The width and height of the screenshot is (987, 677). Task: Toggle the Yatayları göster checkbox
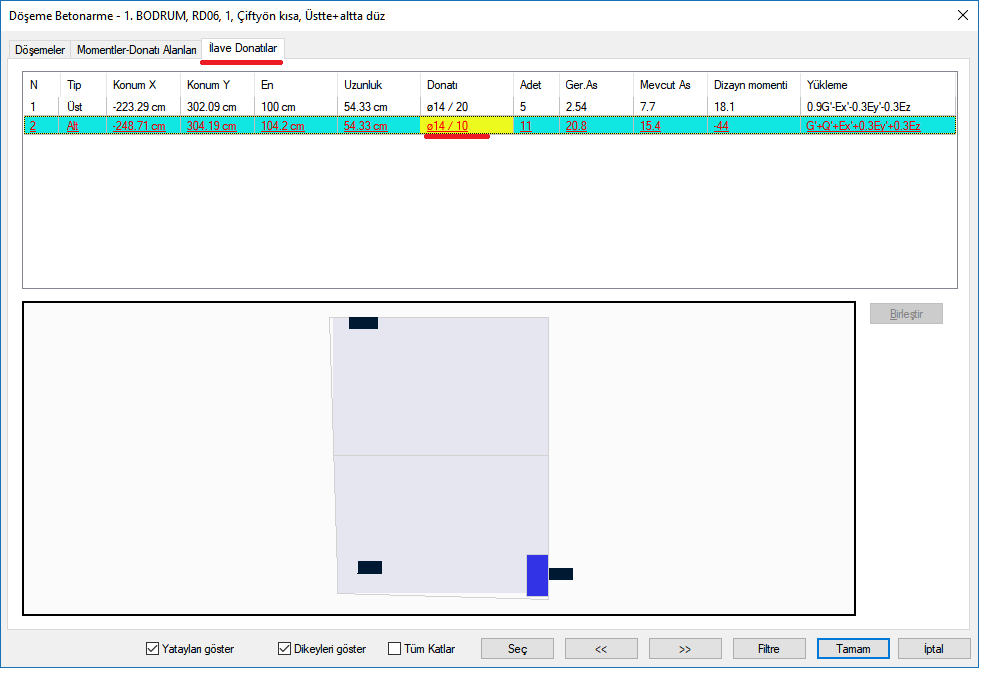coord(152,649)
